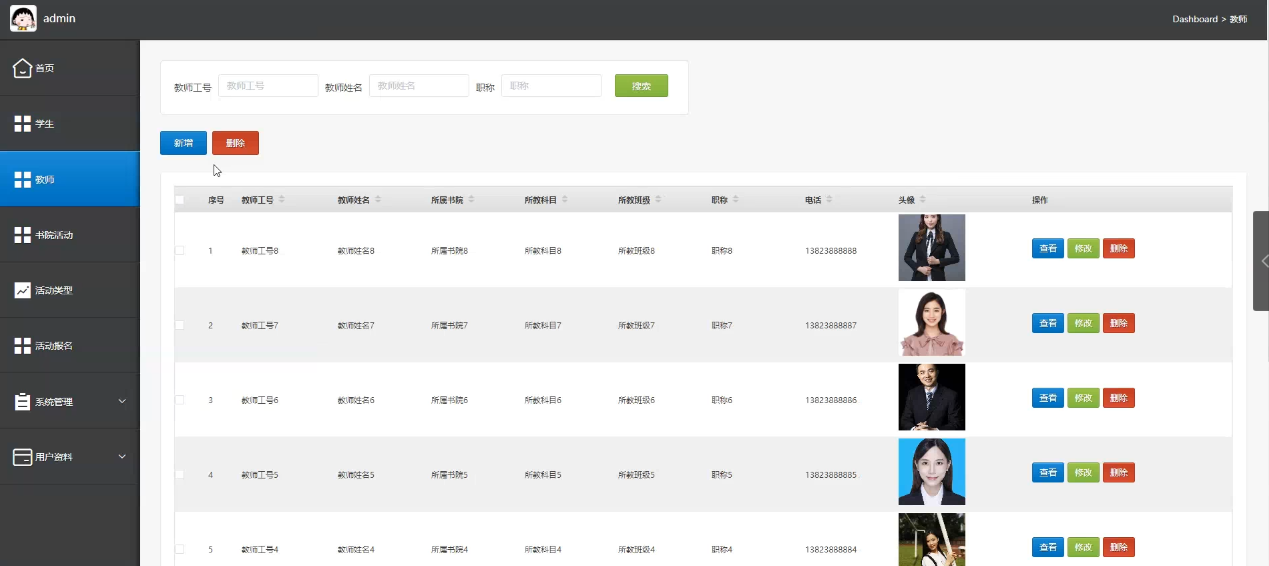Image resolution: width=1269 pixels, height=566 pixels.
Task: Click the home icon beside 首页
Action: (x=22, y=68)
